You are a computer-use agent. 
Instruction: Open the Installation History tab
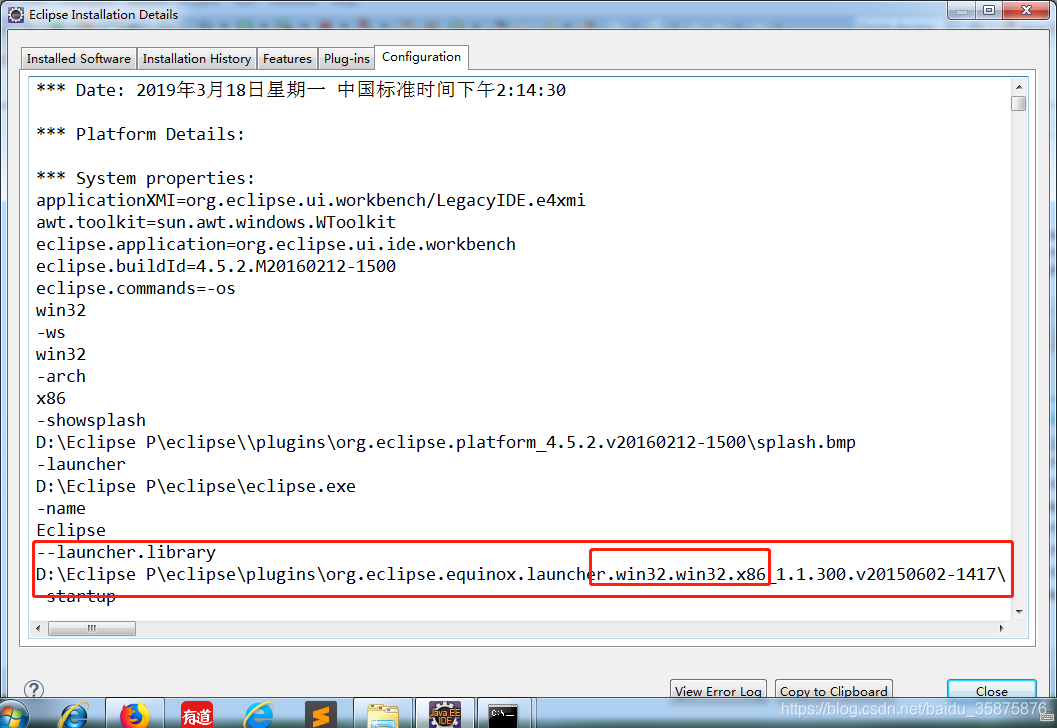197,59
